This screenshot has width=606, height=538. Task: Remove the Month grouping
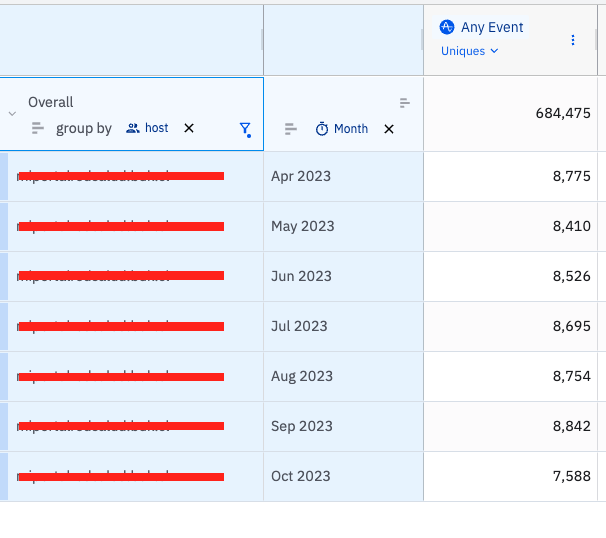pos(389,129)
